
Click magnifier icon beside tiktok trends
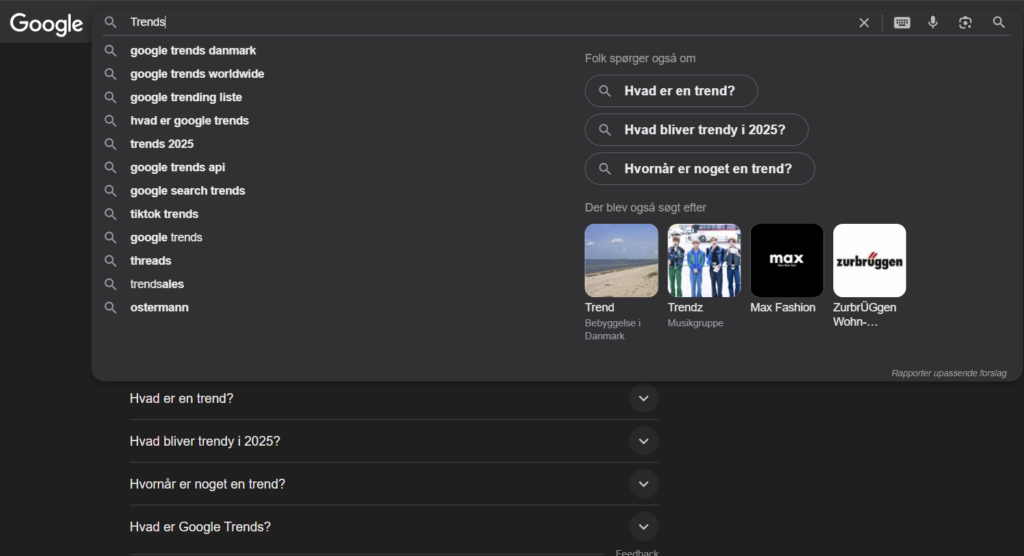110,214
